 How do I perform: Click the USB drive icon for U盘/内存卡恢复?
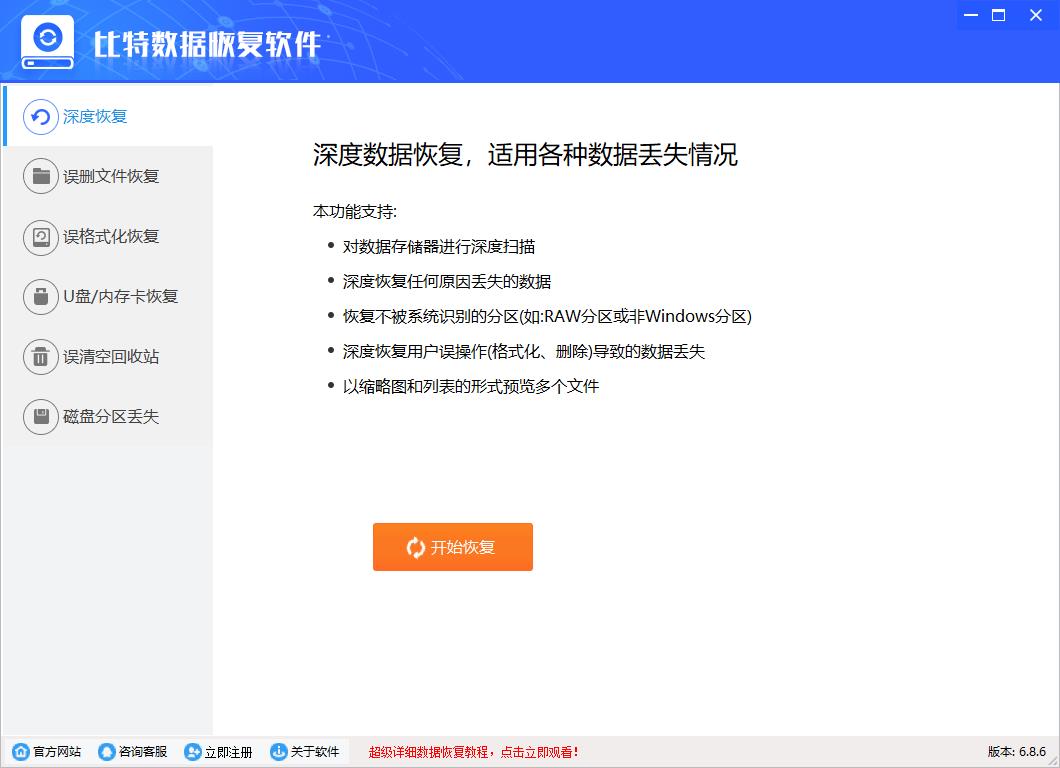coord(41,297)
